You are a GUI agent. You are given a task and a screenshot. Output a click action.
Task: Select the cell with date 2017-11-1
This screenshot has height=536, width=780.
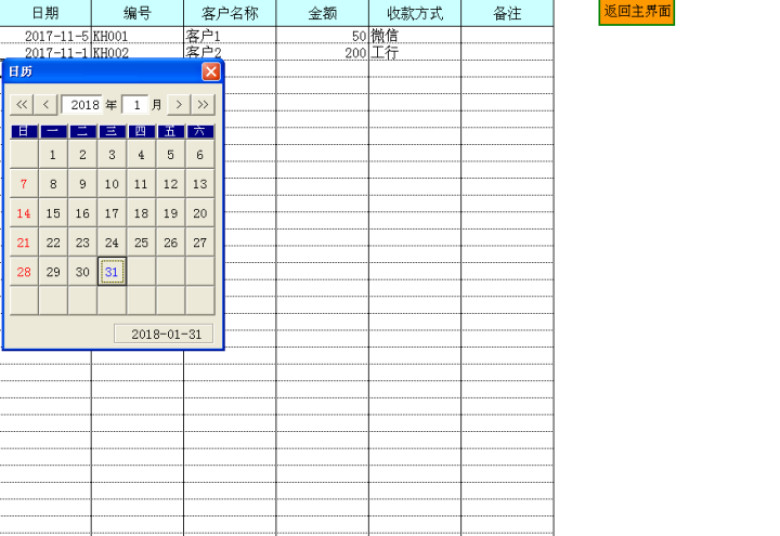click(45, 52)
